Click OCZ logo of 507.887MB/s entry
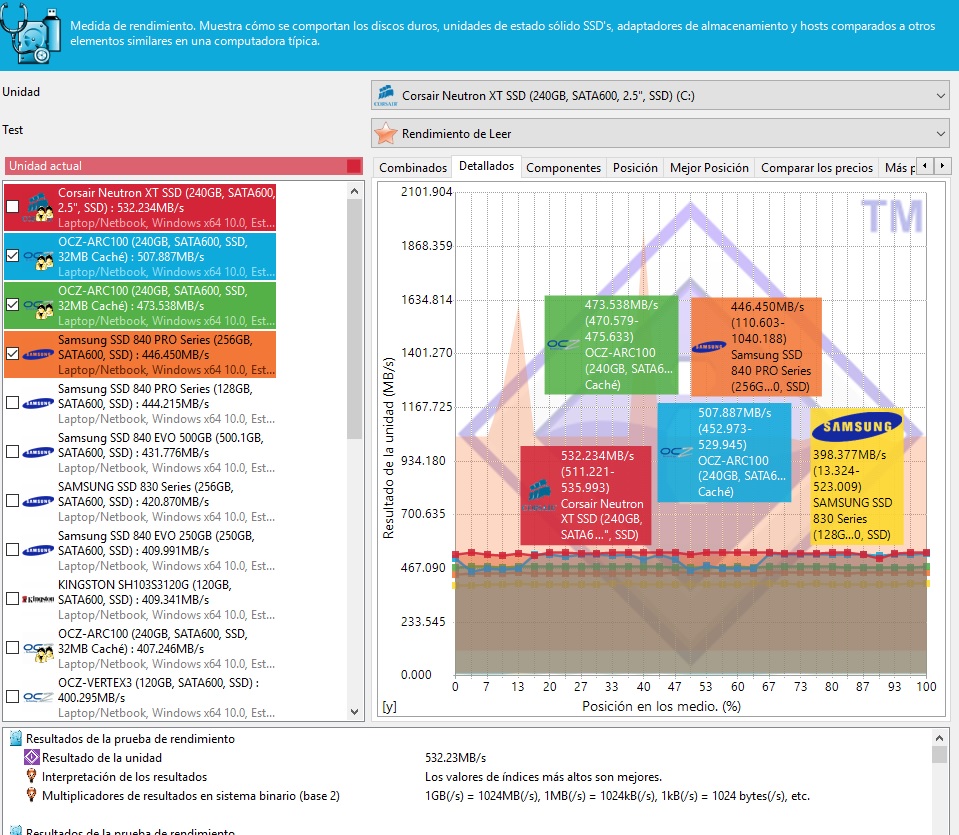Screen dimensions: 959x835 click(x=38, y=258)
